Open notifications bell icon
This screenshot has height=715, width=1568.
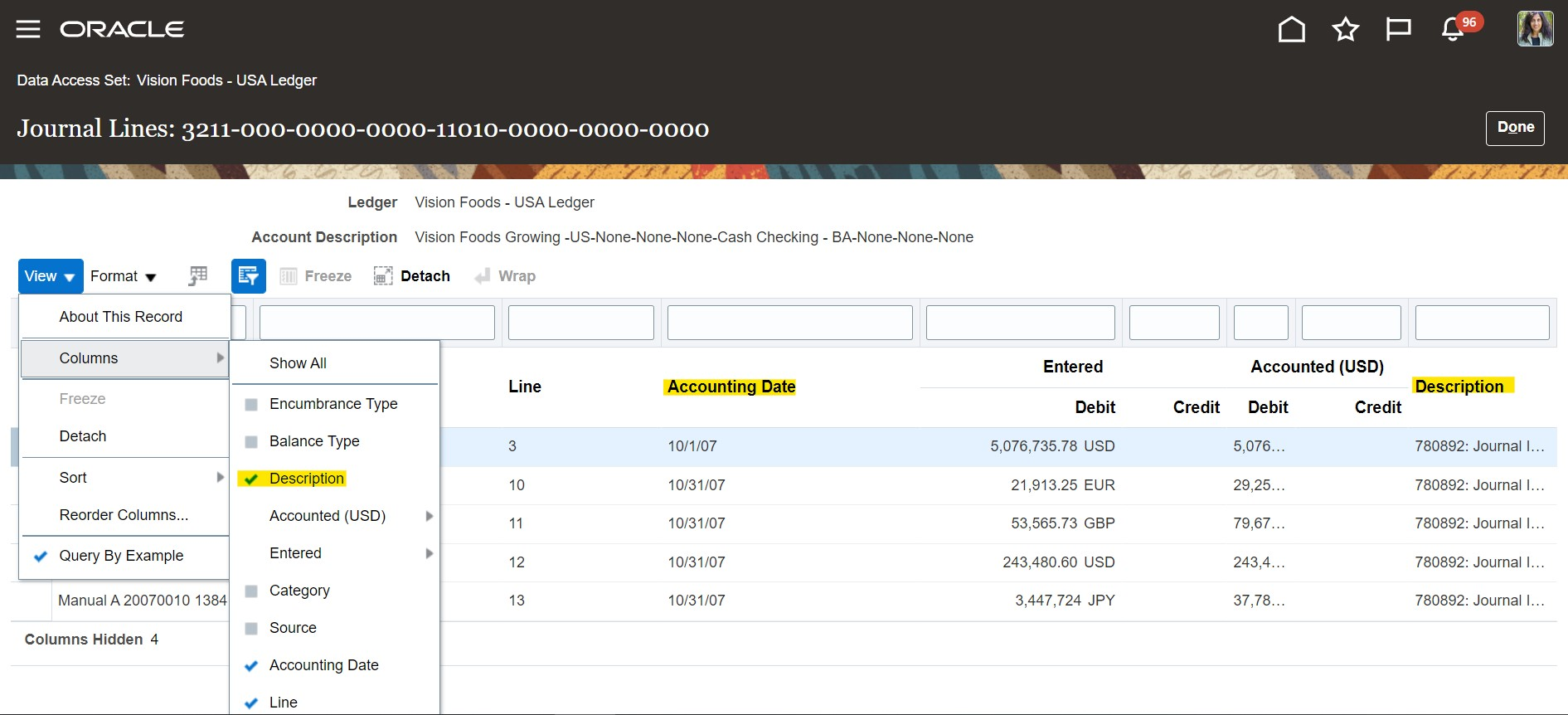click(1453, 29)
